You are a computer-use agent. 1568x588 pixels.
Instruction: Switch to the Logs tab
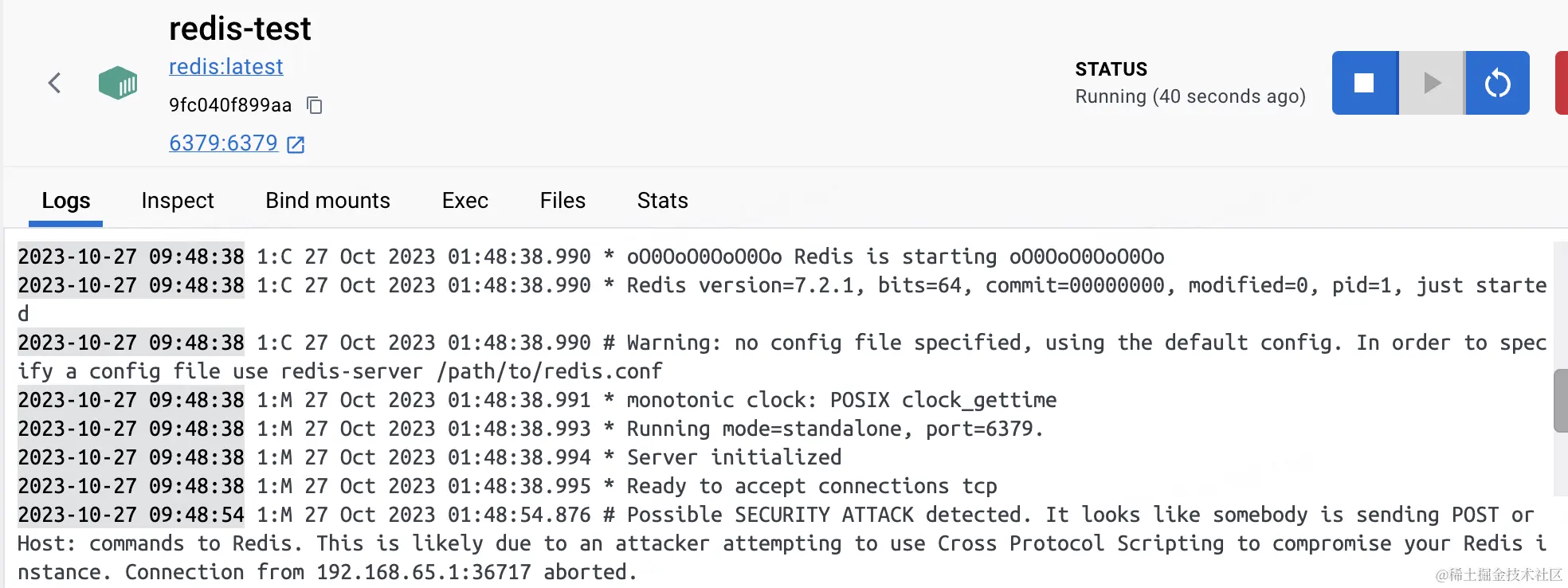65,201
